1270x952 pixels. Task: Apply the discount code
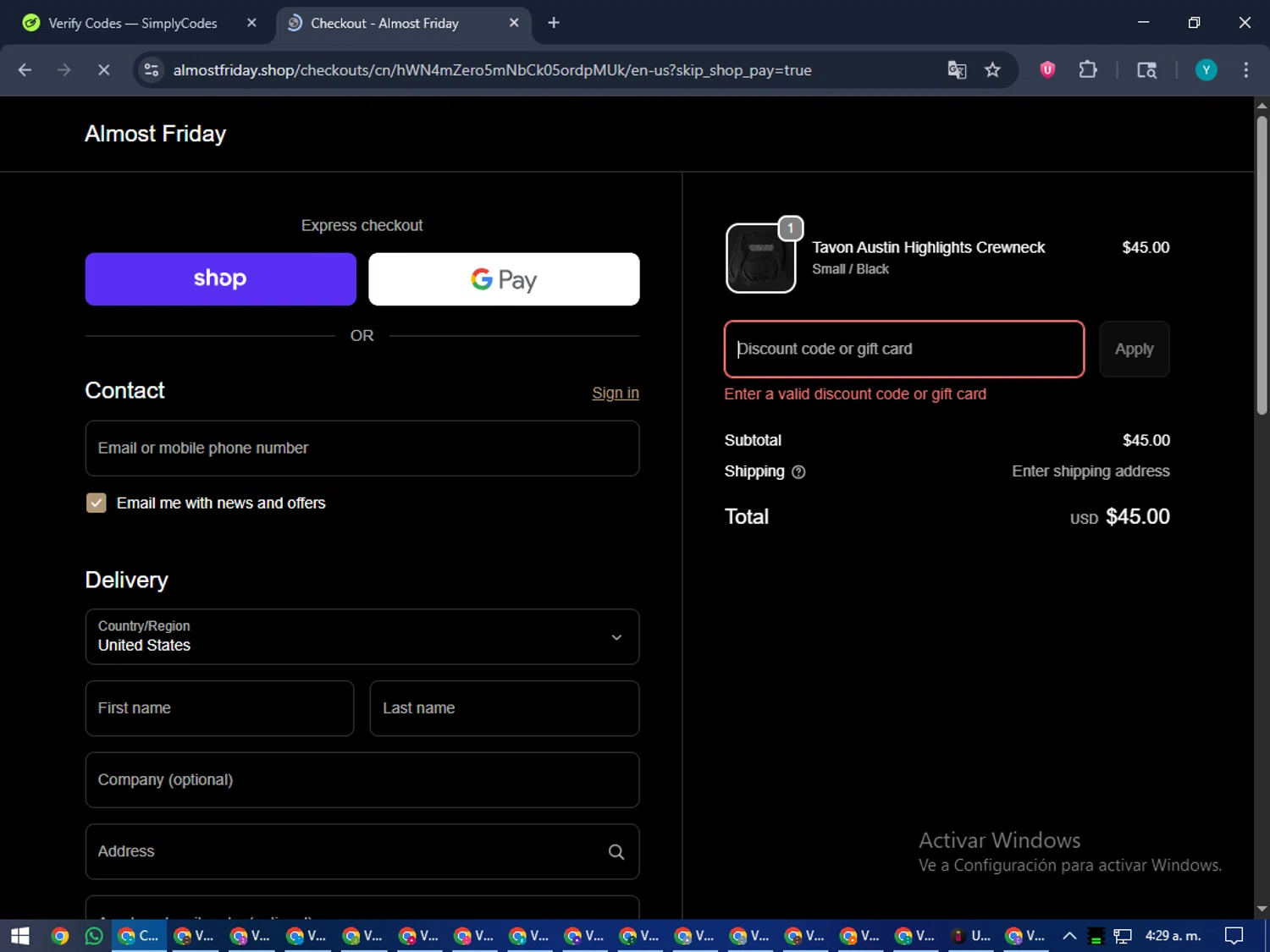[1135, 349]
